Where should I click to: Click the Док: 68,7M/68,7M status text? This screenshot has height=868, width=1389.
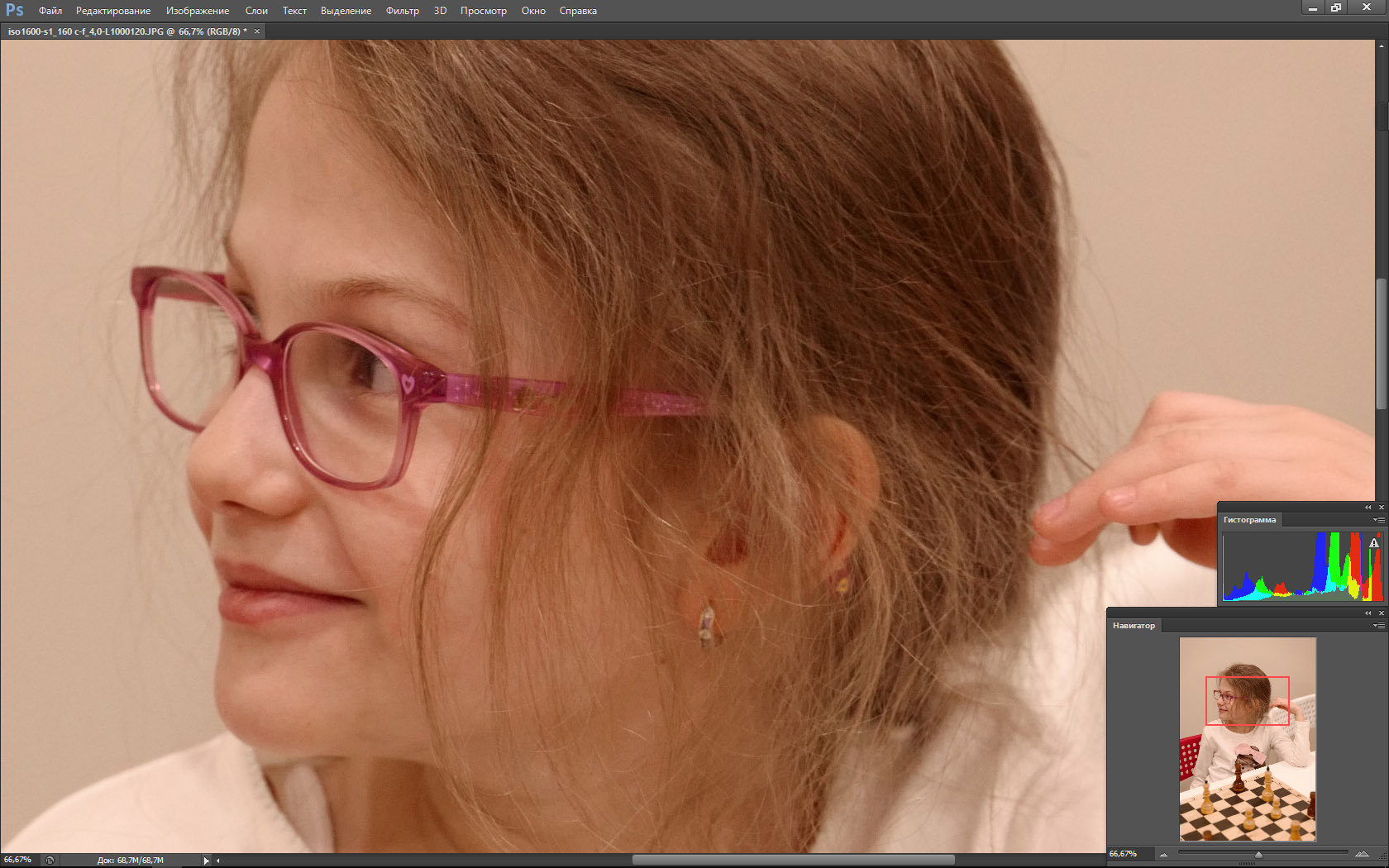point(130,861)
